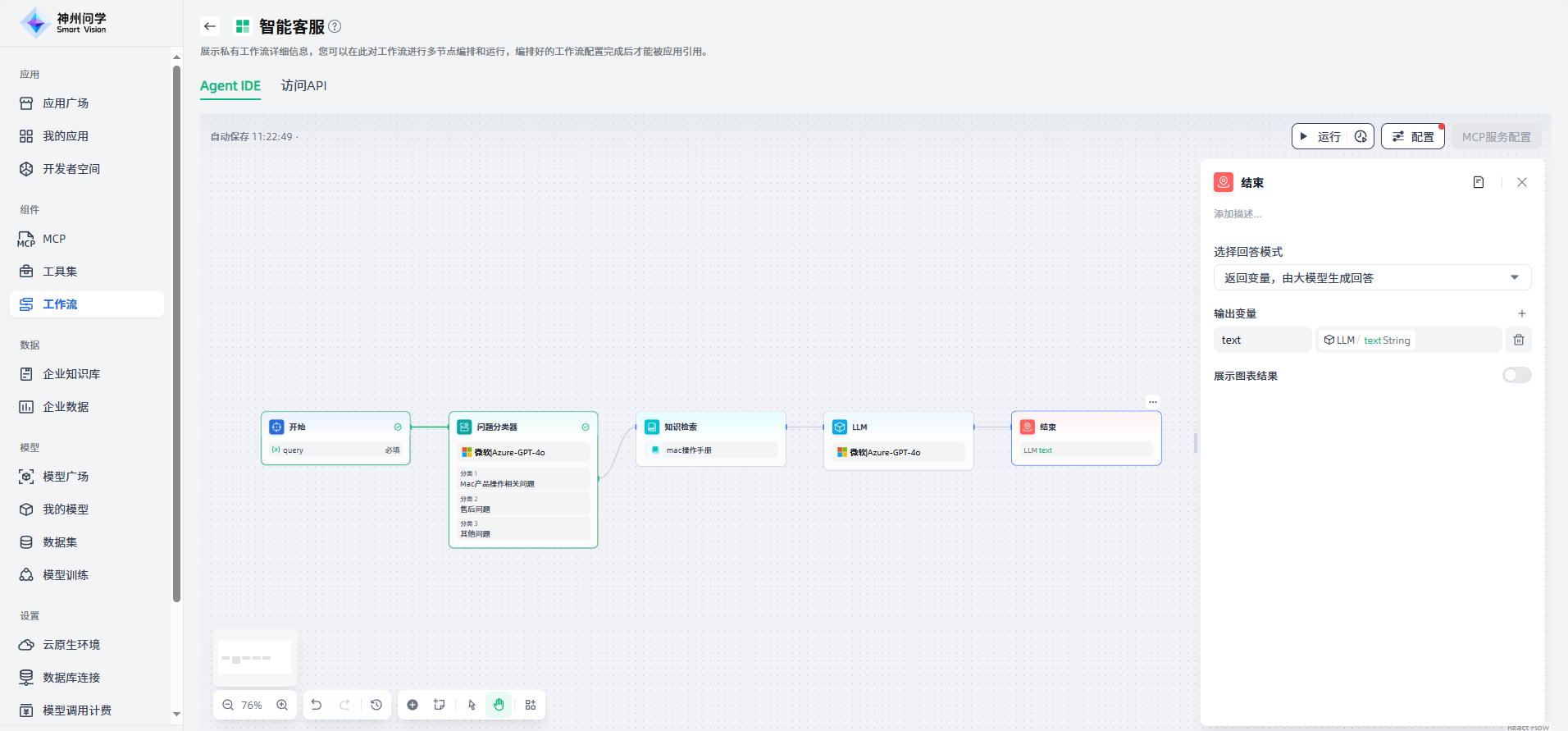Click the sidebar vertical scrollbar
Image resolution: width=1568 pixels, height=731 pixels.
(x=176, y=328)
